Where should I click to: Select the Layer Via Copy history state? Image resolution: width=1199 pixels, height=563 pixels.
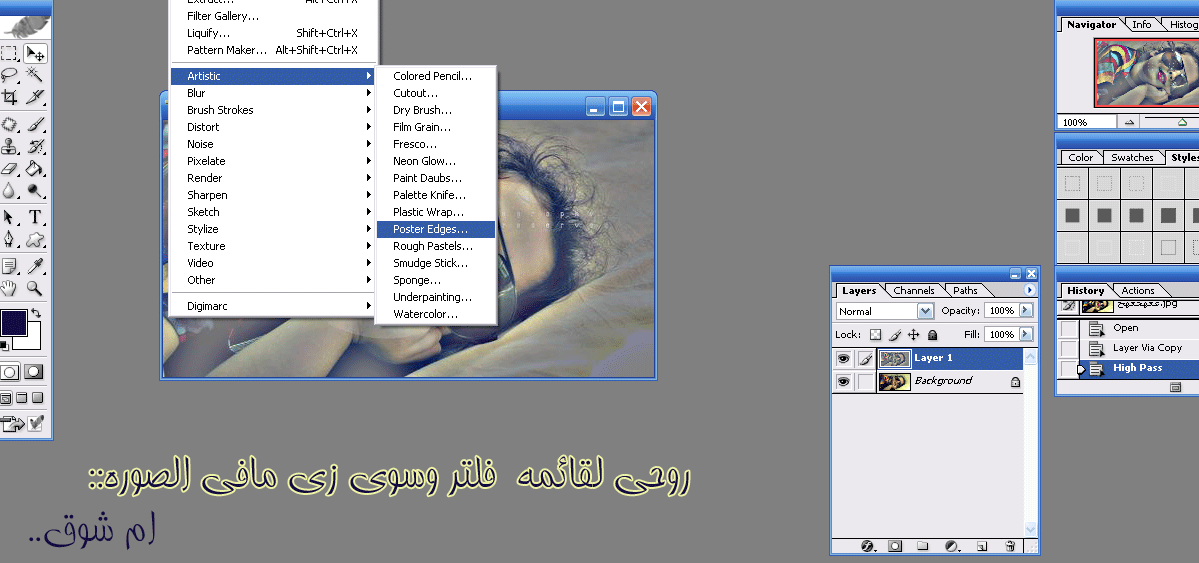tap(1147, 347)
